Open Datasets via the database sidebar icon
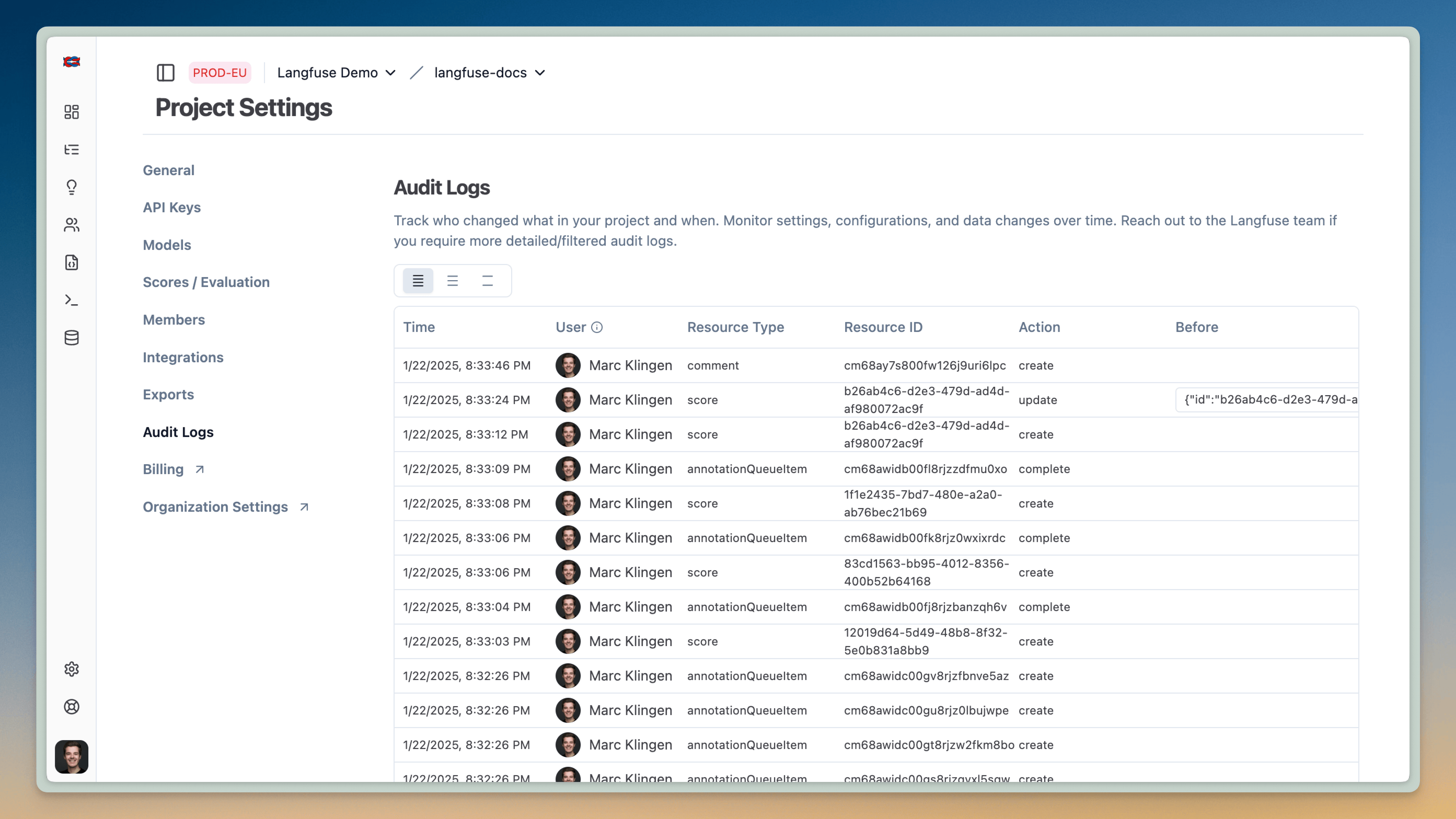This screenshot has height=819, width=1456. [71, 338]
